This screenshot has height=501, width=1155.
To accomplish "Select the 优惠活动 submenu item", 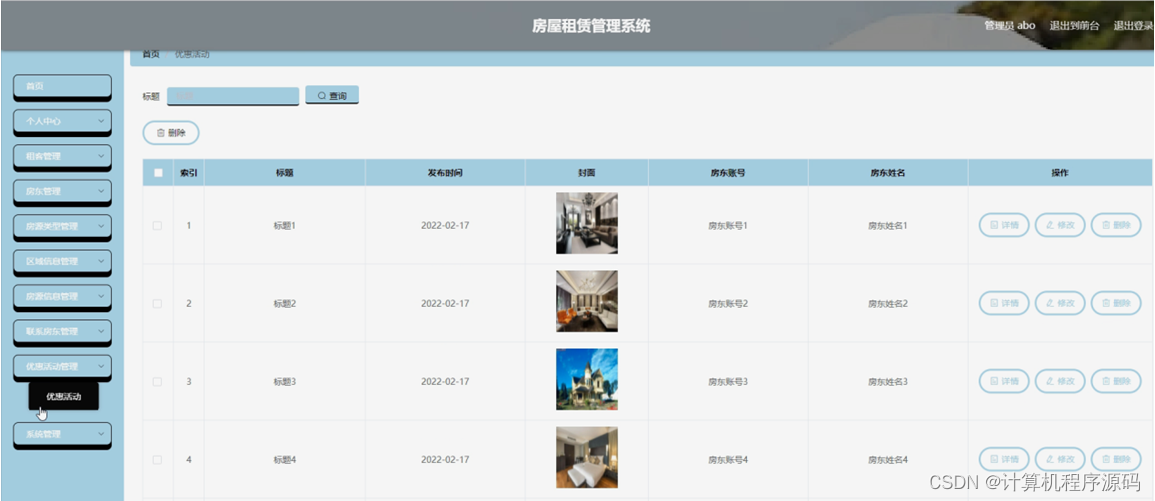I will tap(63, 396).
